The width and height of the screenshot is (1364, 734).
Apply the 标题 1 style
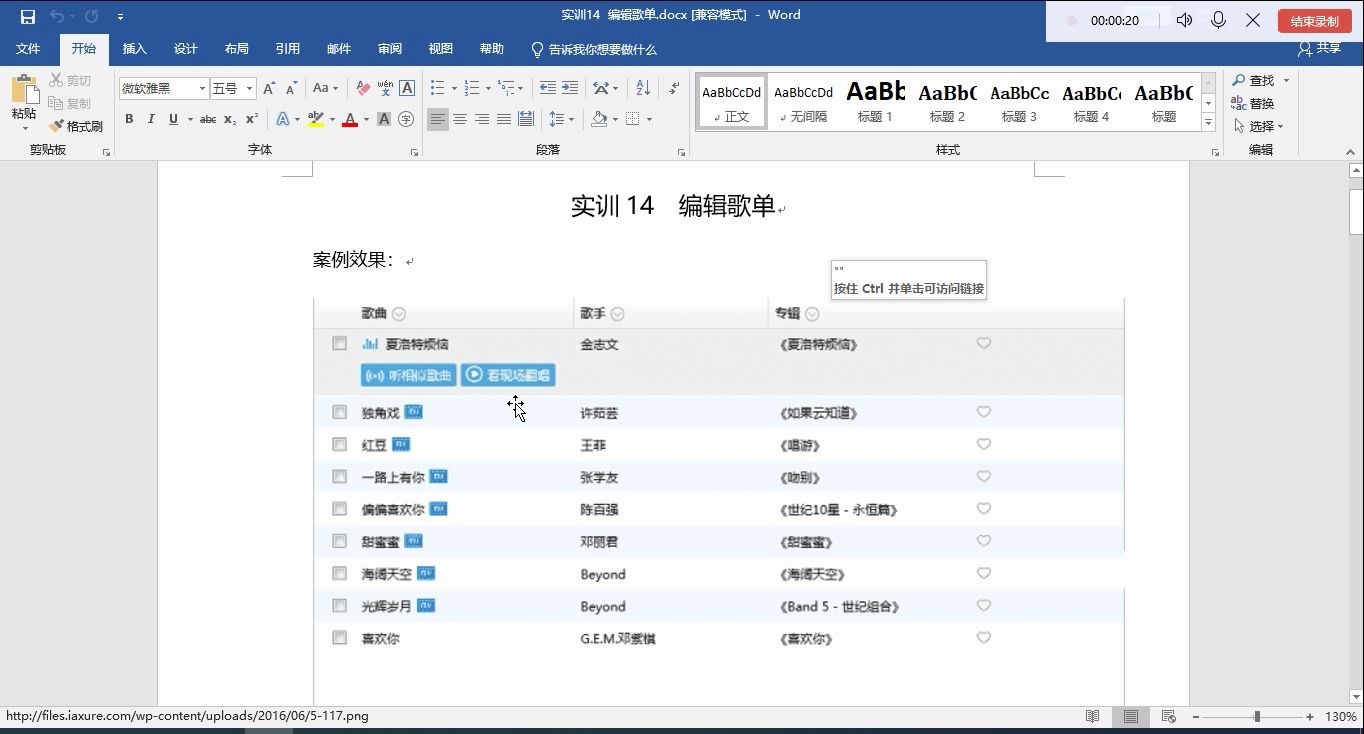tap(875, 100)
